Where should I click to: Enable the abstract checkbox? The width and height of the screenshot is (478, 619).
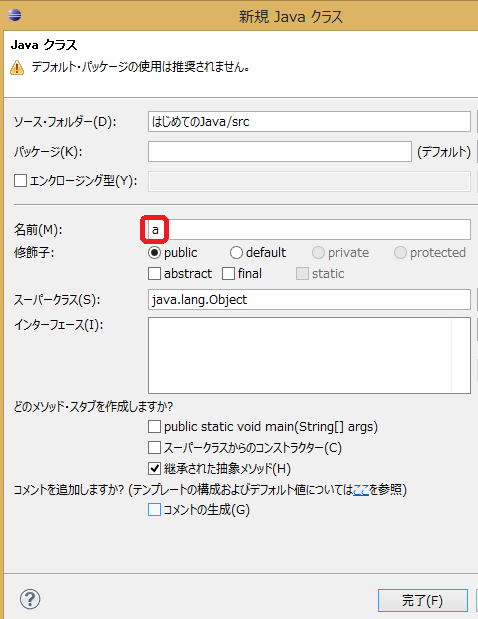point(154,274)
